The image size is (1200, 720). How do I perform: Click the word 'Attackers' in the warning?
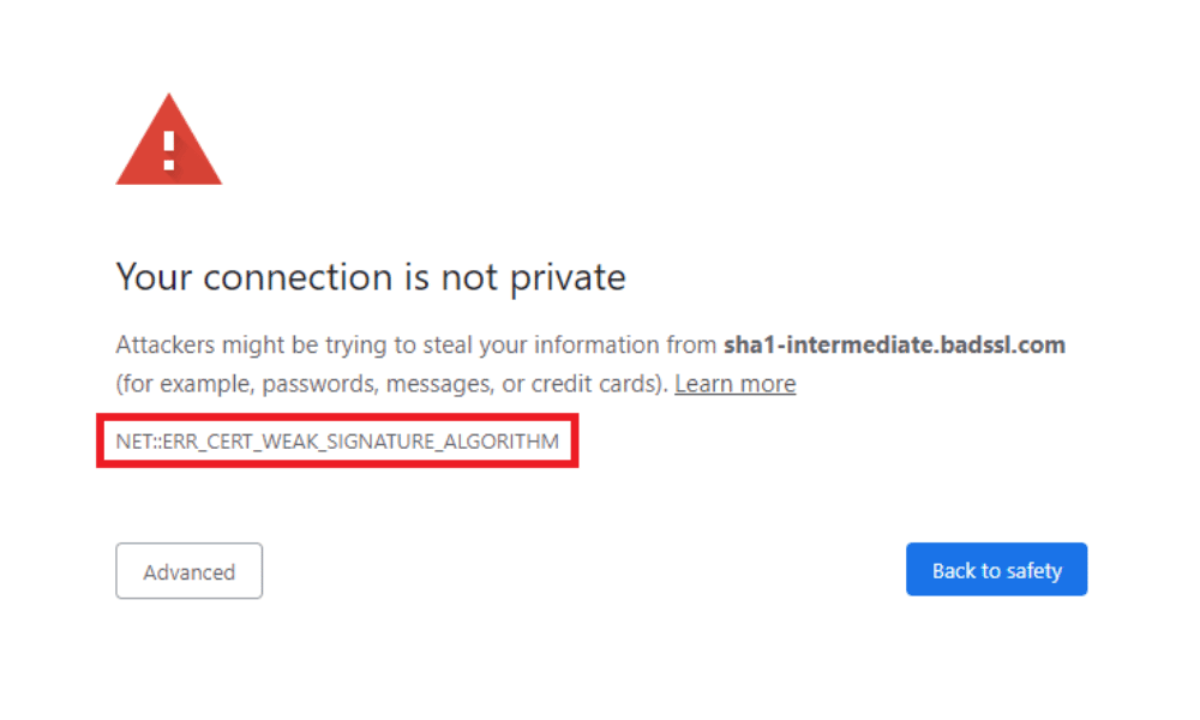coord(160,345)
